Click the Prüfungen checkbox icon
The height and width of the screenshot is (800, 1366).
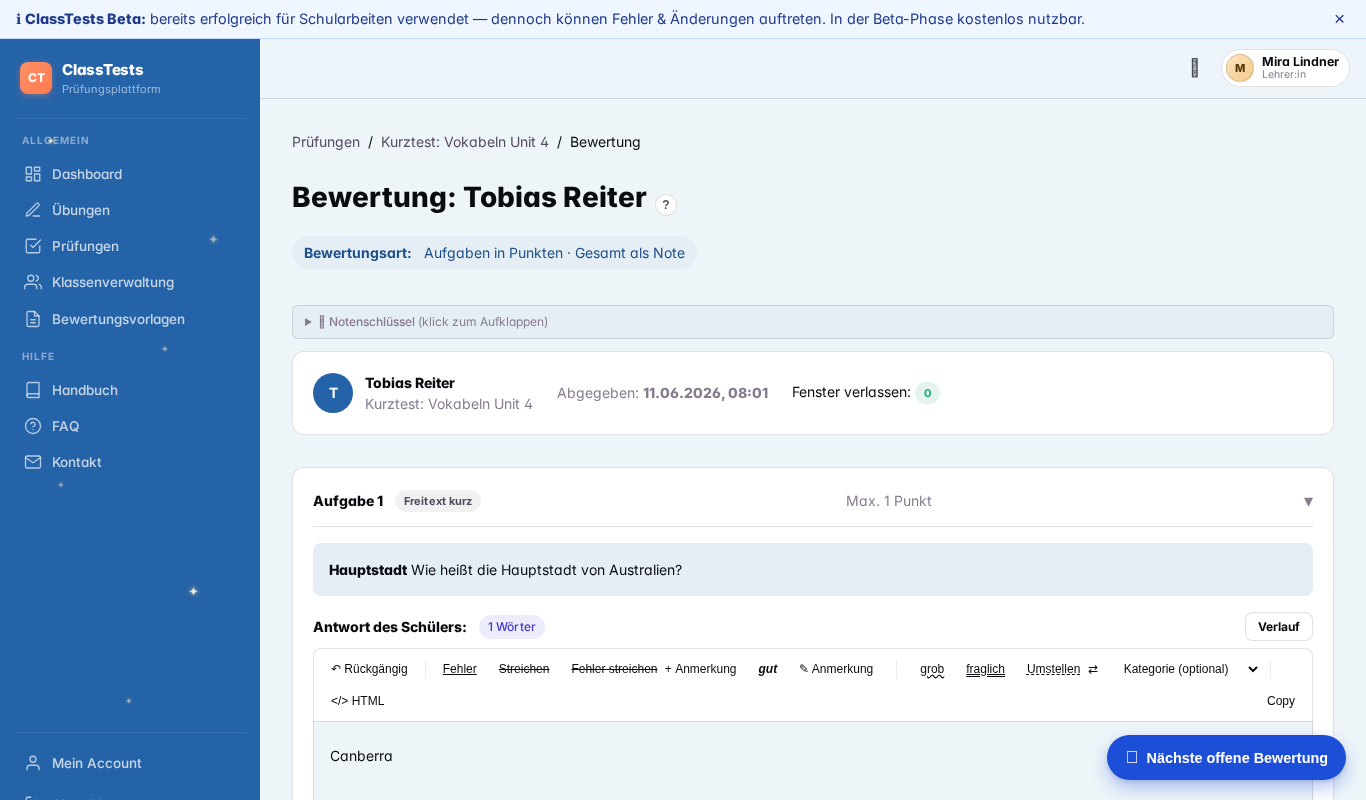pyautogui.click(x=33, y=246)
